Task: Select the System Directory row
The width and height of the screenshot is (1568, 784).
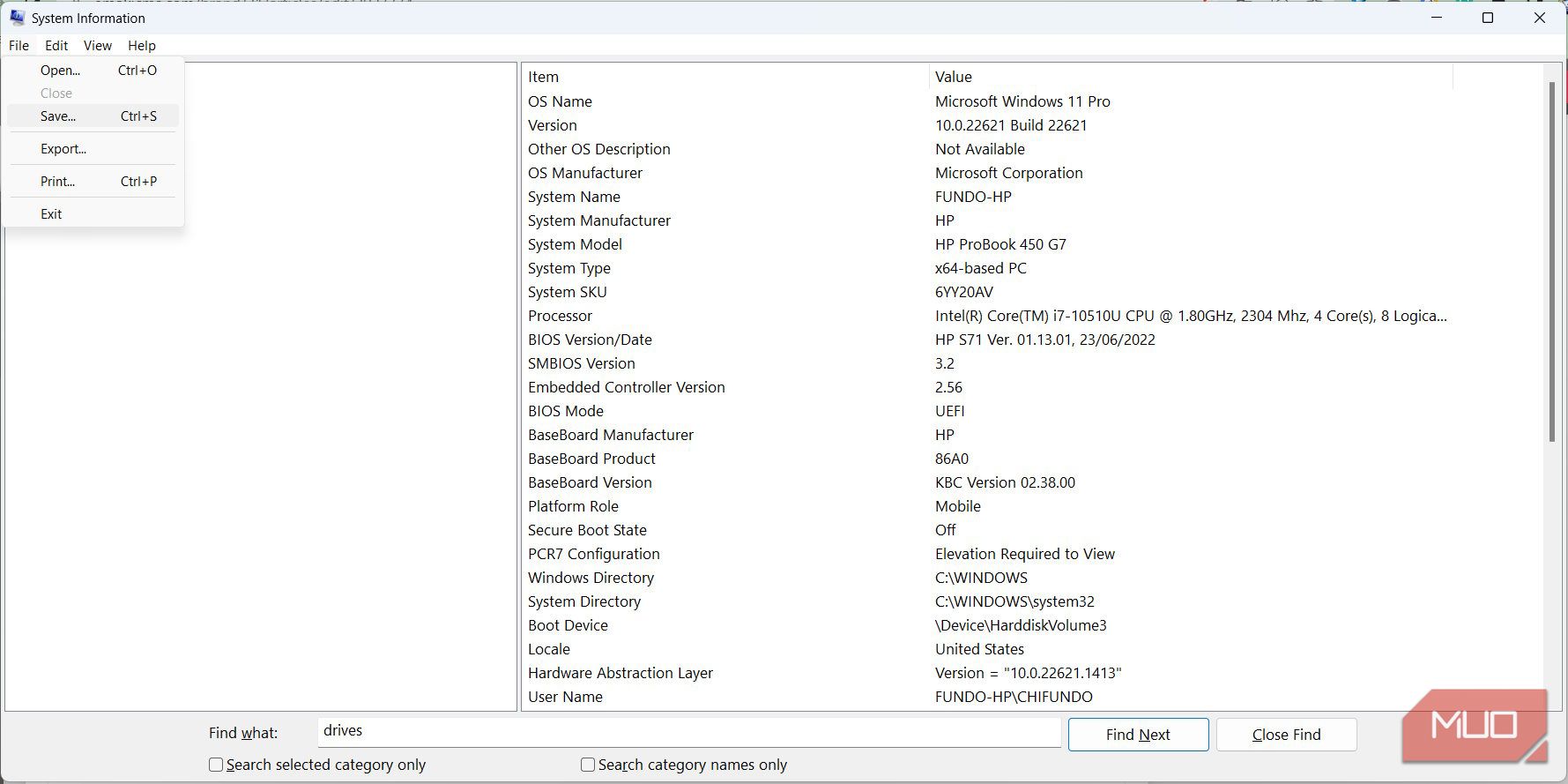Action: [987, 601]
